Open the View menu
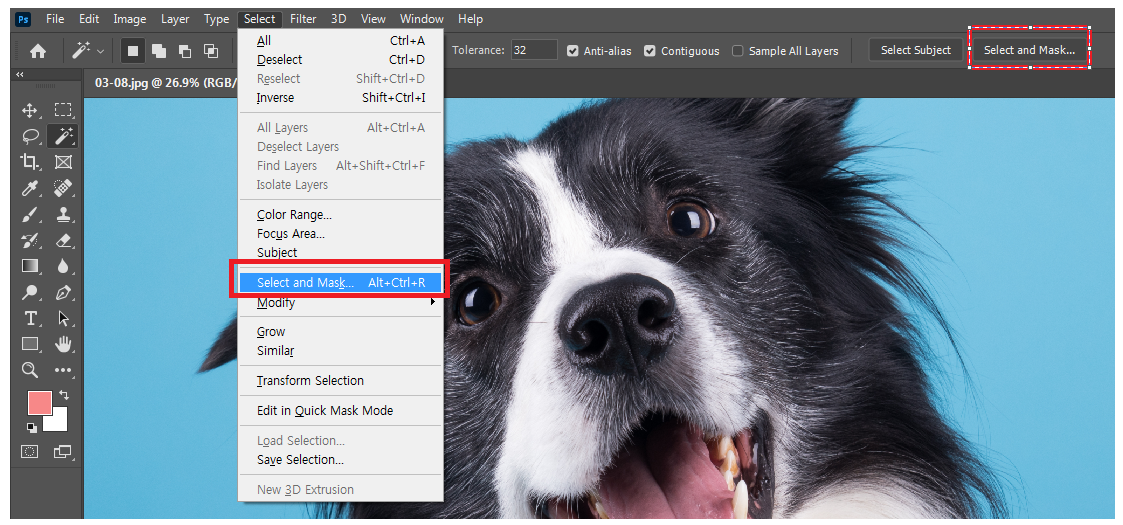Image resolution: width=1123 pixels, height=525 pixels. (373, 19)
